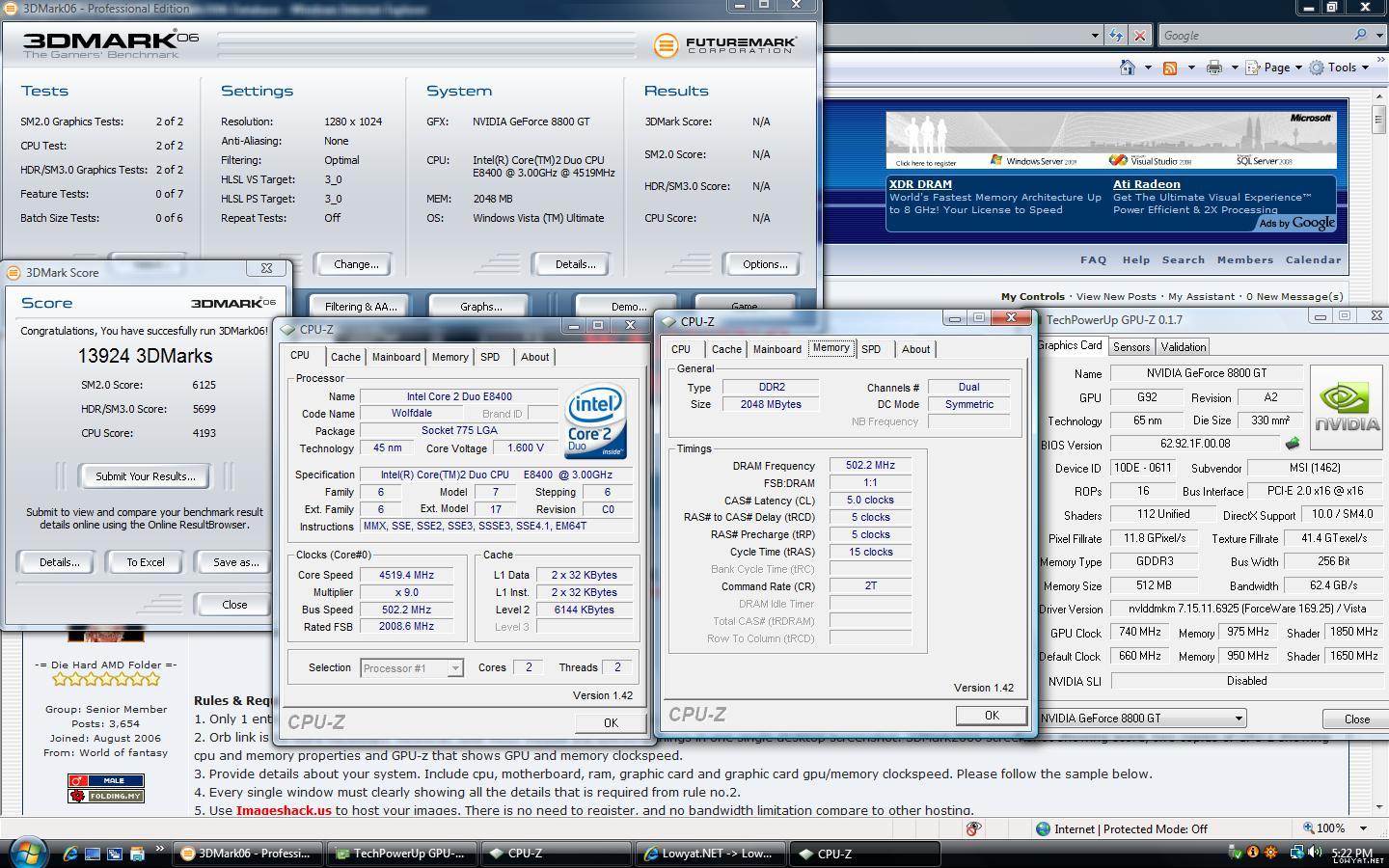Screen dimensions: 1389x868
Task: Expand the Google search provider dropdown
Action: (x=1377, y=35)
